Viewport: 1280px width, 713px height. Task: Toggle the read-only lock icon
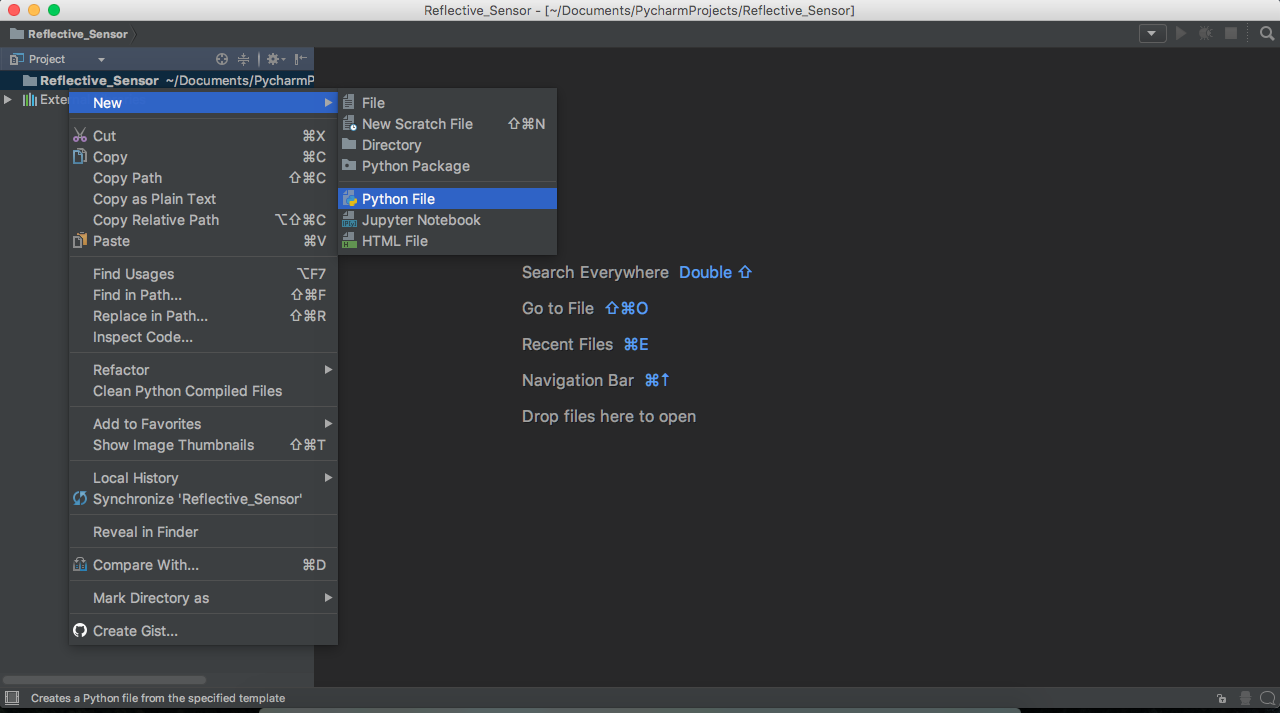tap(1221, 698)
